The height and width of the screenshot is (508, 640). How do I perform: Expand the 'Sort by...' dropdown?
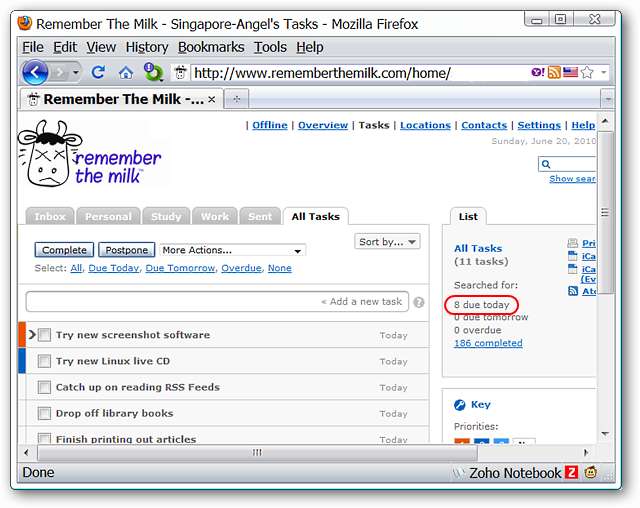click(x=387, y=242)
